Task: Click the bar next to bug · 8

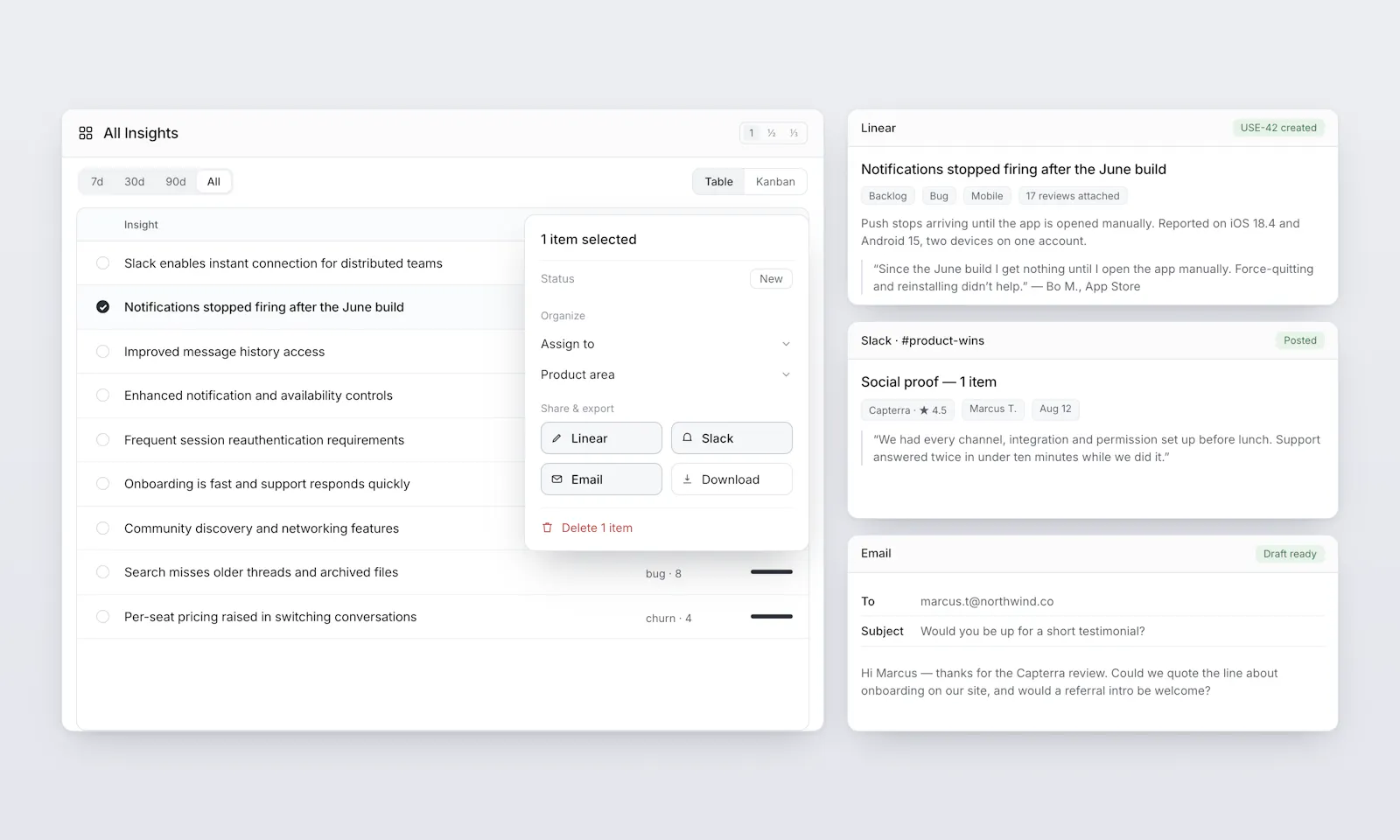Action: (772, 572)
